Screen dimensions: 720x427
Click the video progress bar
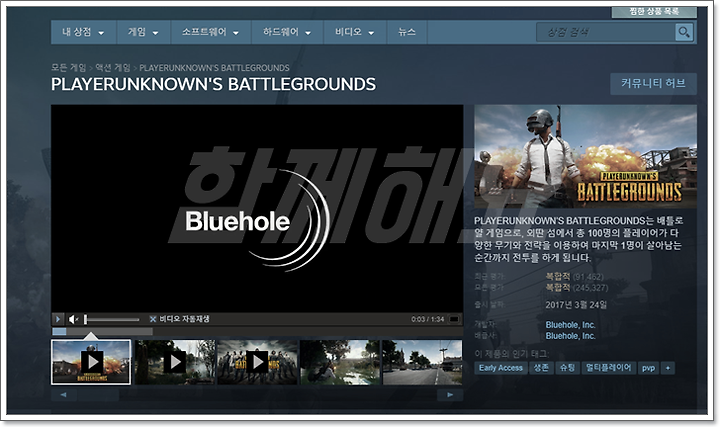coord(257,331)
